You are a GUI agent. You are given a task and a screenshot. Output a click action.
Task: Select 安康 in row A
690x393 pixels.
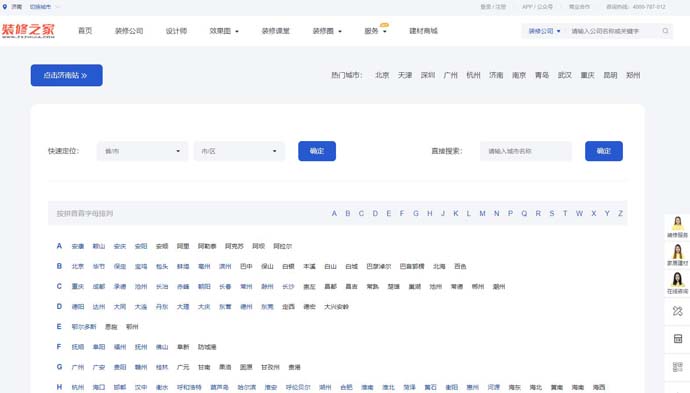tap(78, 246)
